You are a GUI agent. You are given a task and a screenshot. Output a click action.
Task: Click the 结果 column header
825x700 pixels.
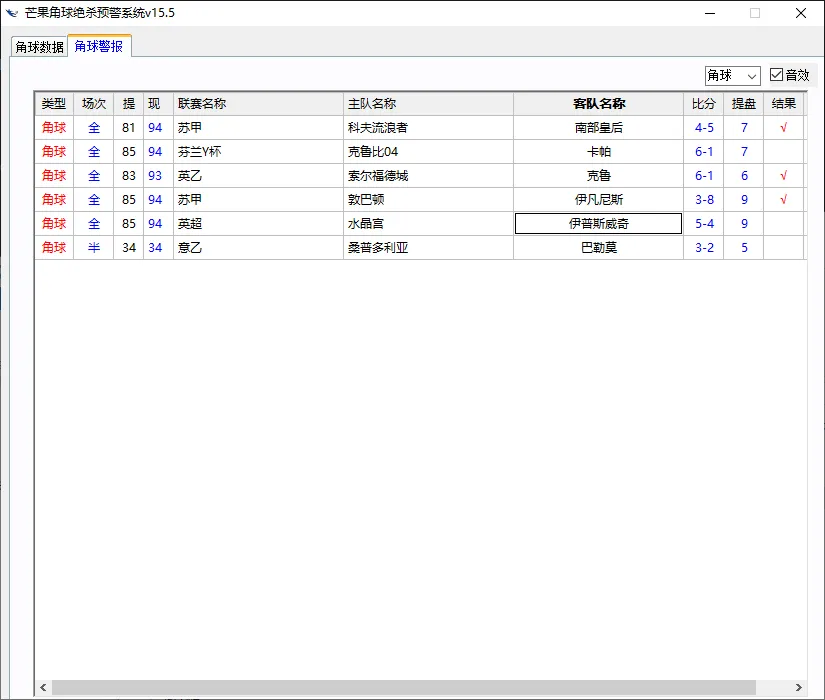pos(784,104)
